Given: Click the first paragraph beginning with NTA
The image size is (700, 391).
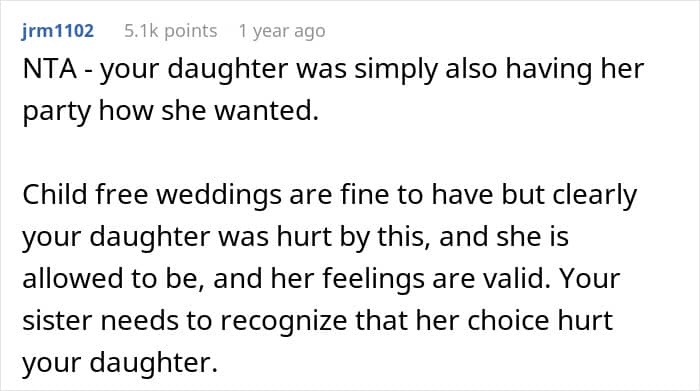Looking at the screenshot, I should [x=333, y=90].
